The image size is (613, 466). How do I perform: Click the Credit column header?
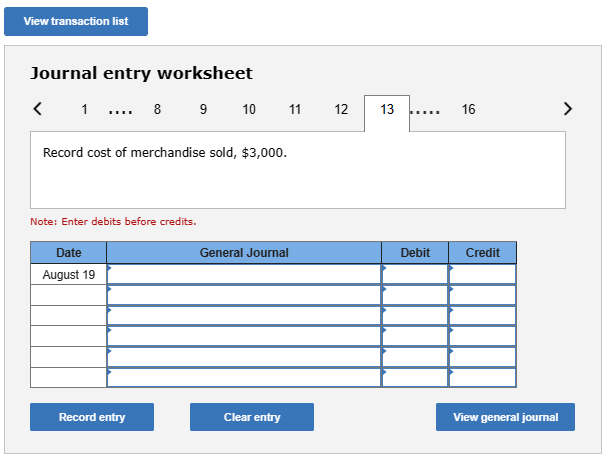click(482, 253)
